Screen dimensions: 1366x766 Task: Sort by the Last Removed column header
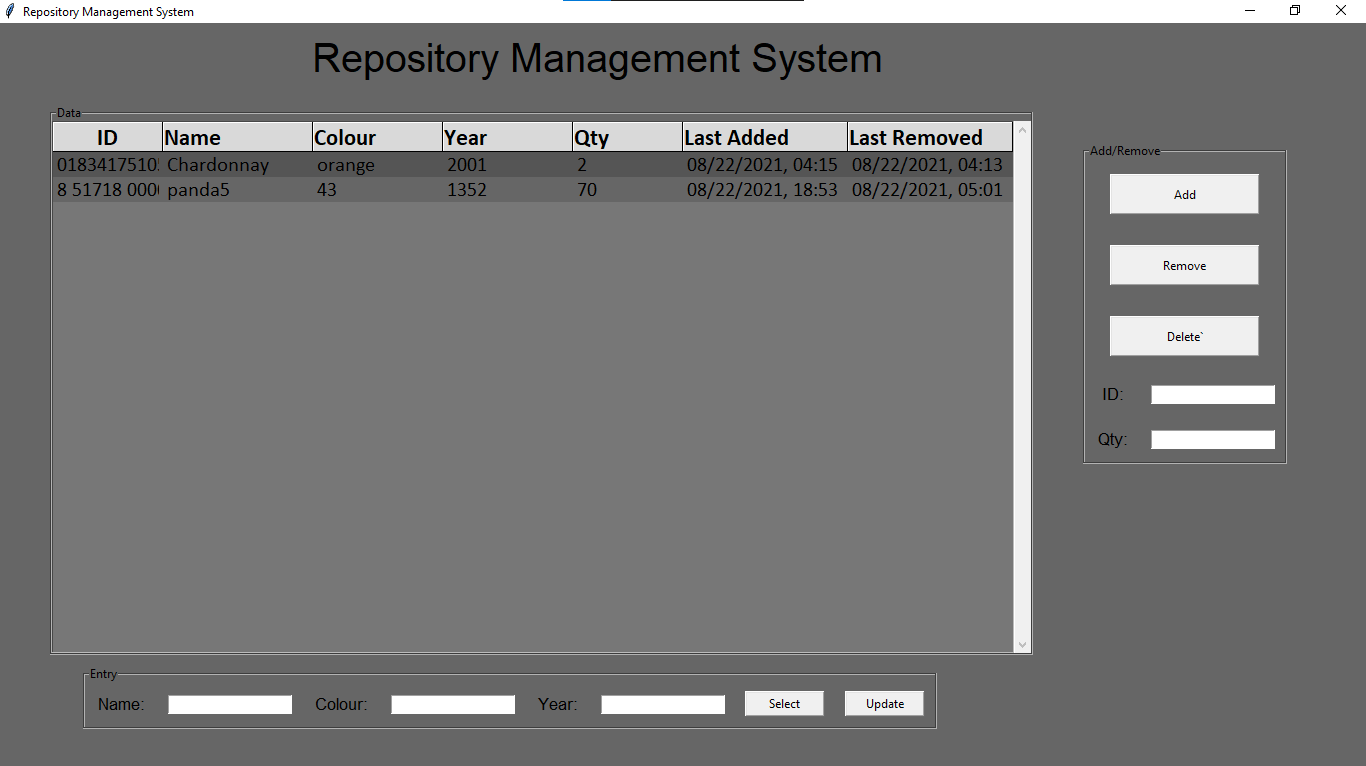[928, 136]
